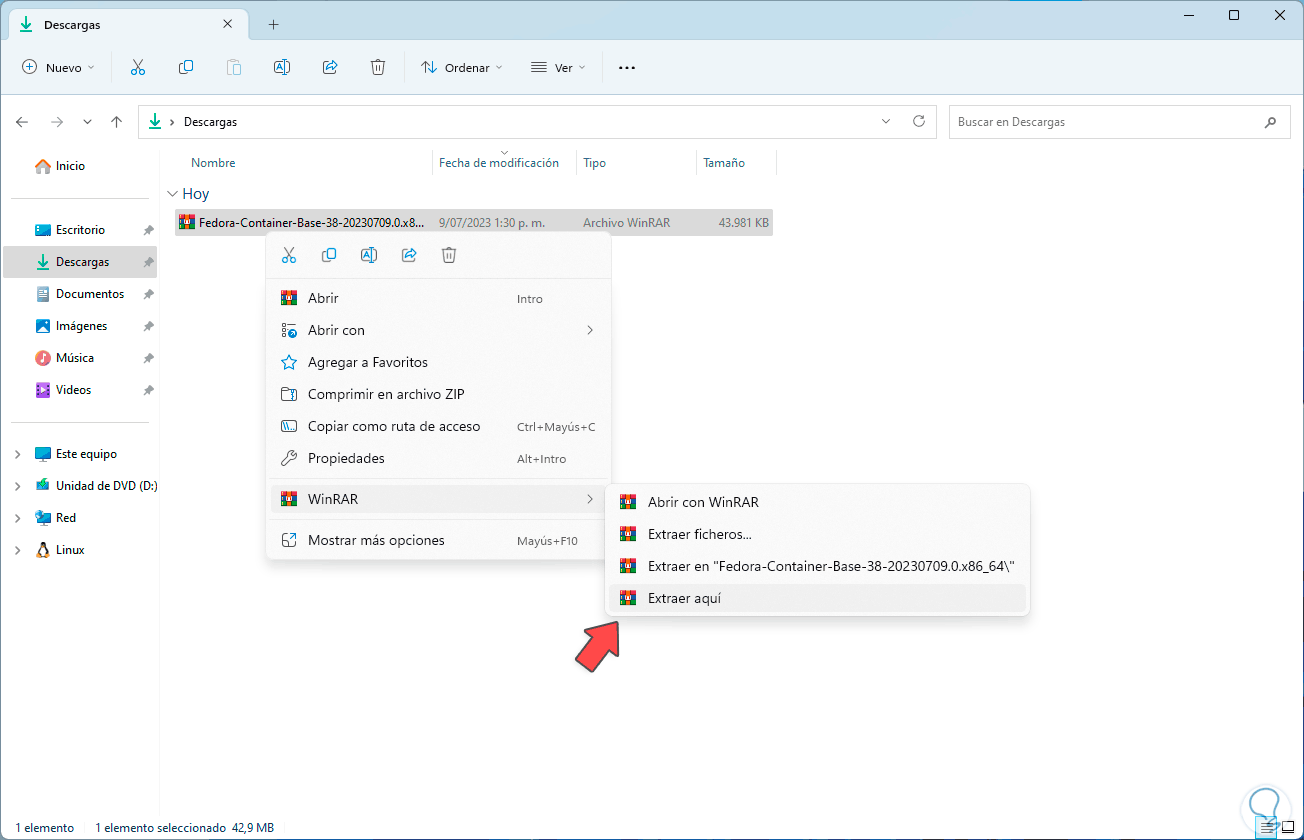This screenshot has height=840, width=1304.
Task: Delete using the context menu trash icon
Action: pos(449,255)
